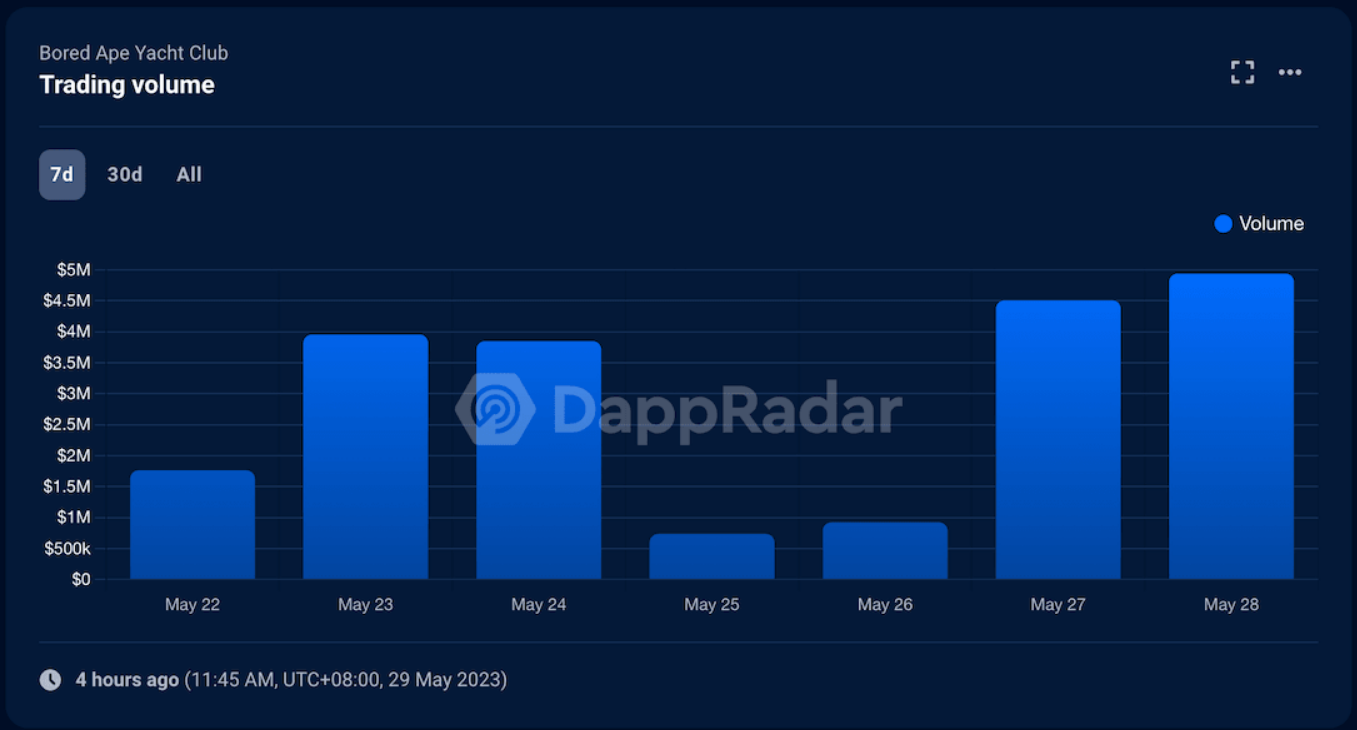Click the $4.5M y-axis label
Screen dimensions: 1357x730
point(67,301)
